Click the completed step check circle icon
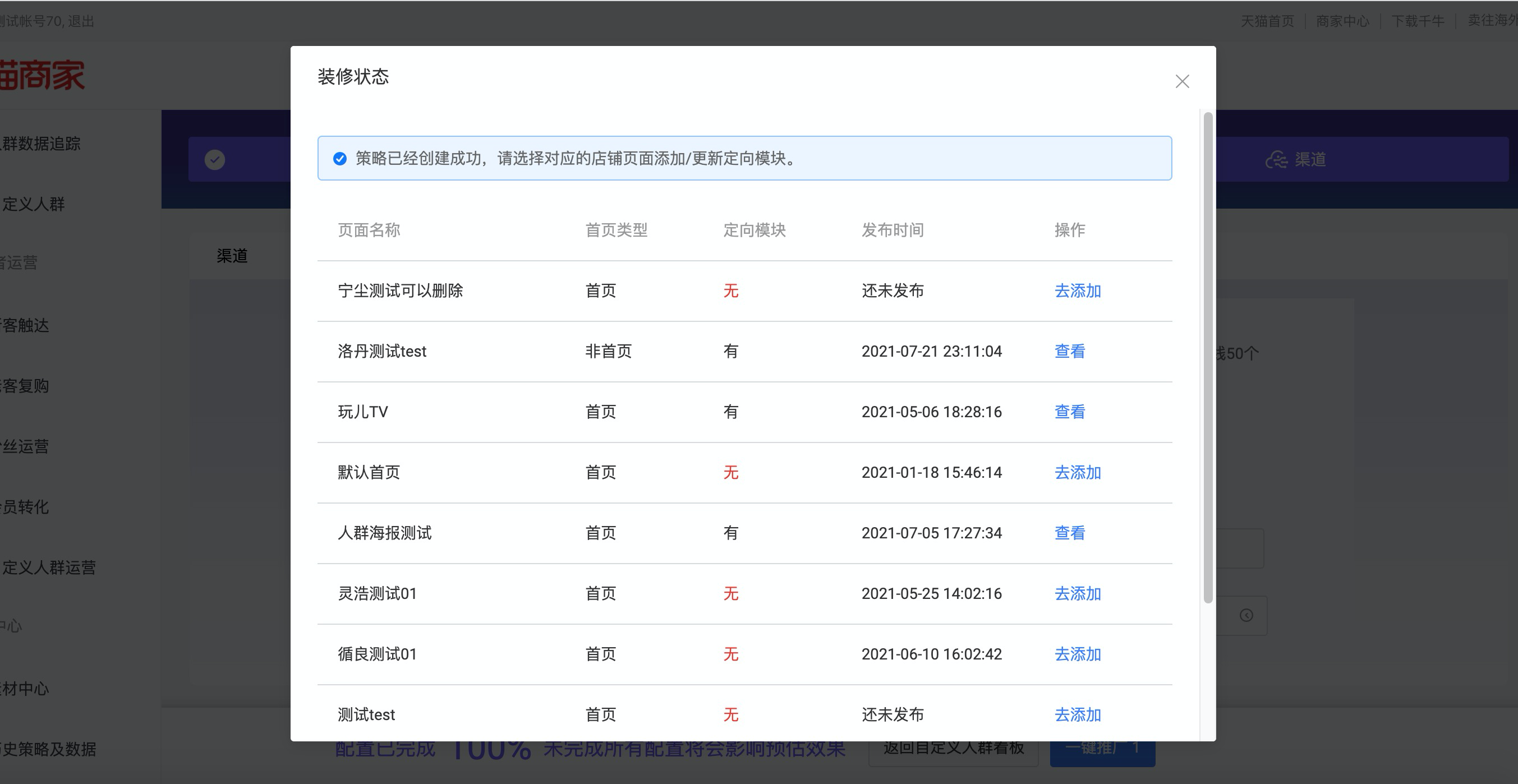 [214, 160]
